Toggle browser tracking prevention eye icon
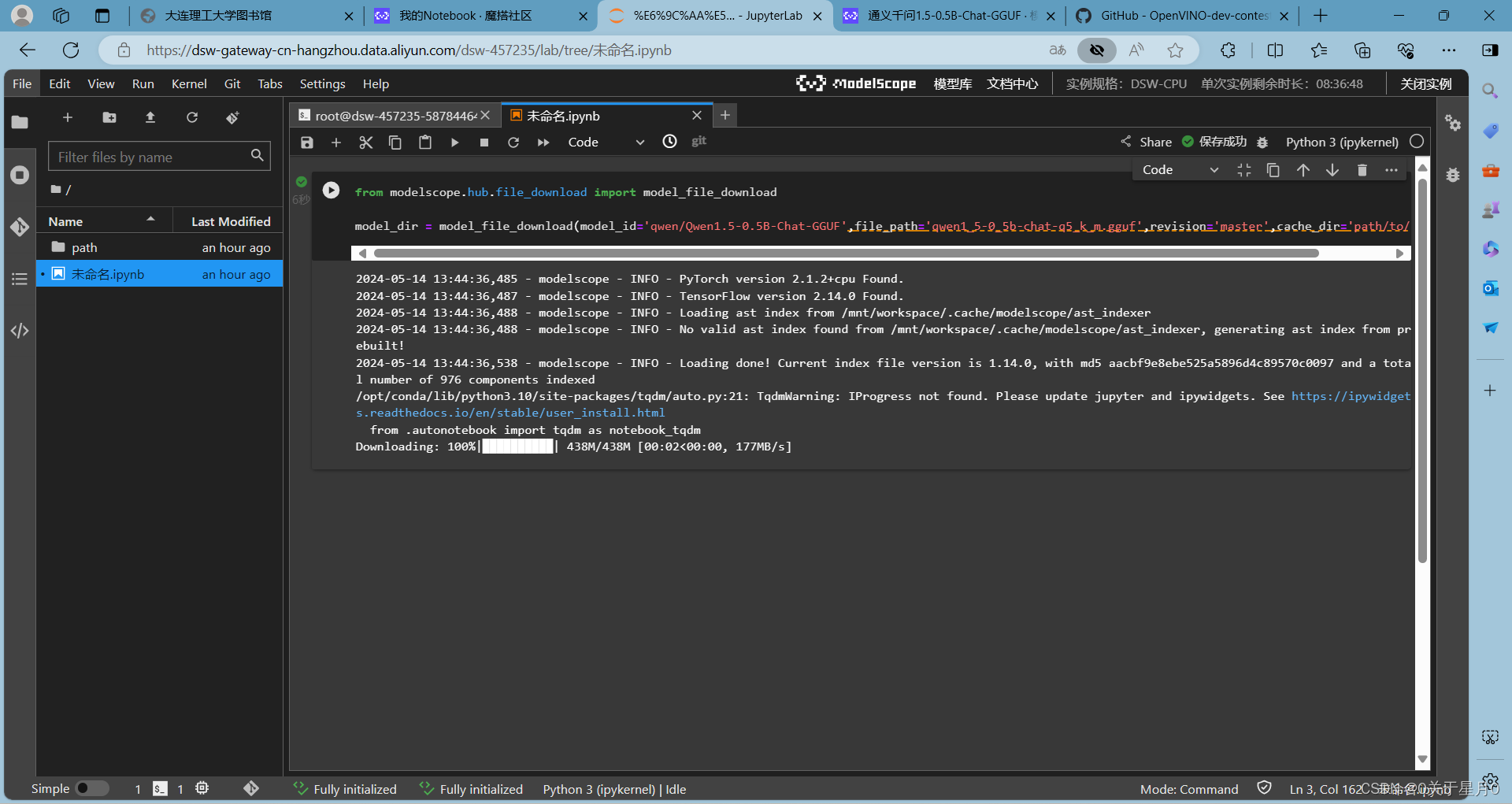This screenshot has width=1512, height=804. [x=1097, y=50]
